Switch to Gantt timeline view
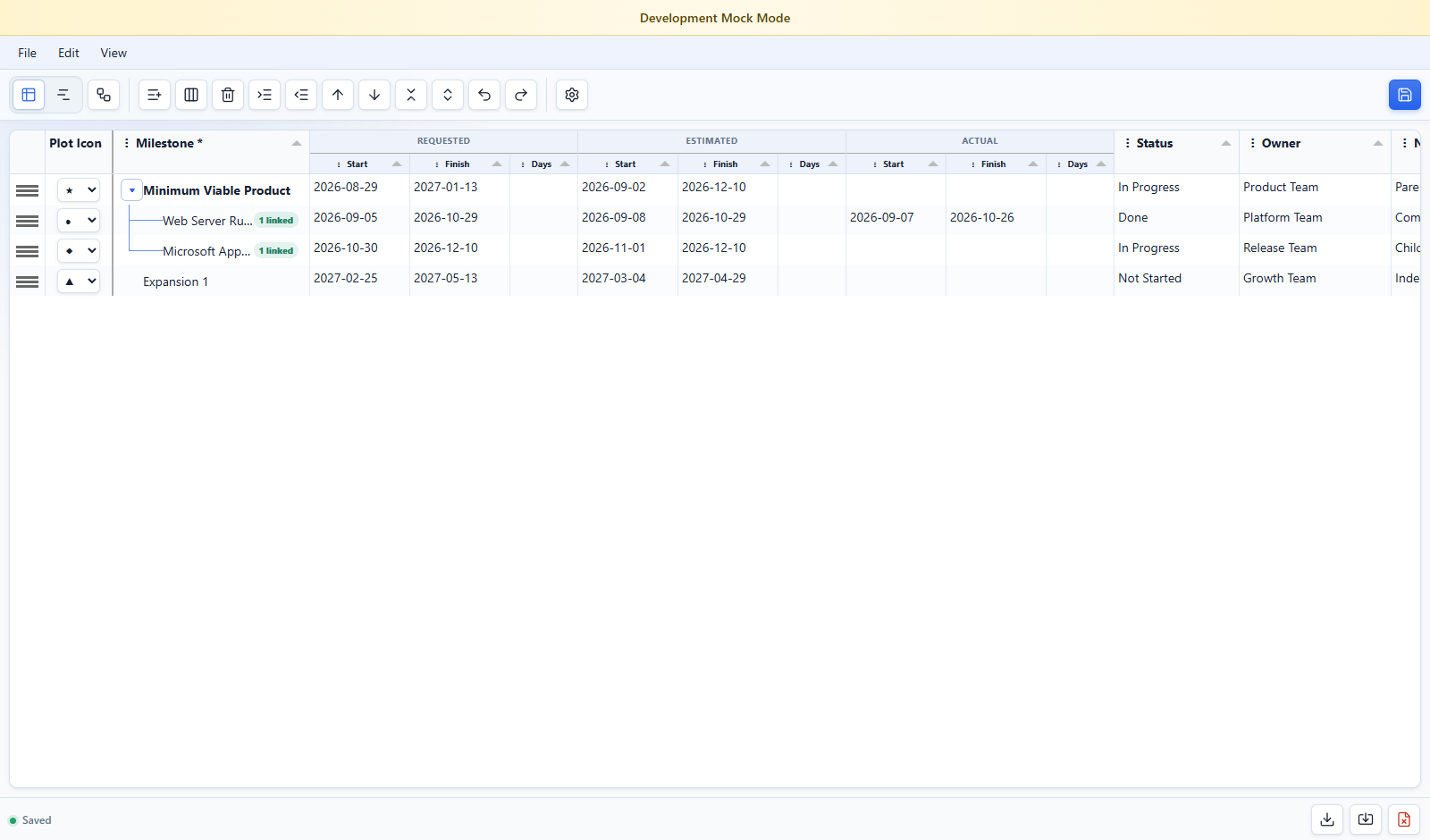This screenshot has height=840, width=1430. tap(63, 95)
